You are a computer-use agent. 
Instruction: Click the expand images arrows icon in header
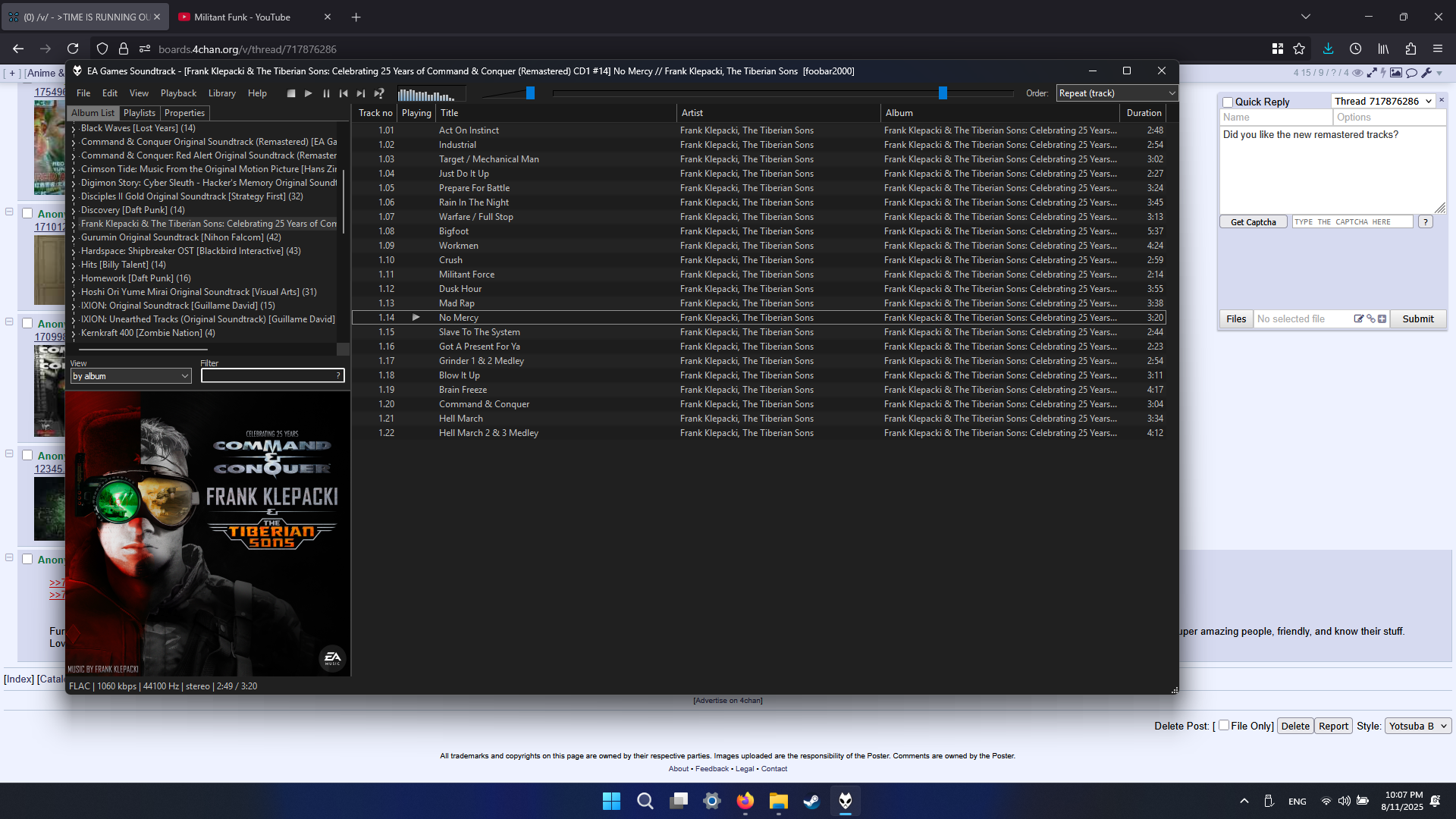coord(1372,73)
